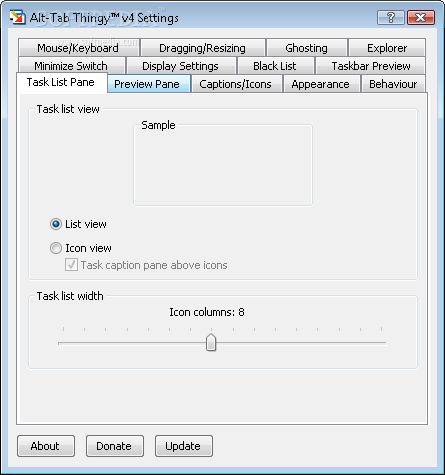Open the Dragging/Resizing tab

(203, 48)
